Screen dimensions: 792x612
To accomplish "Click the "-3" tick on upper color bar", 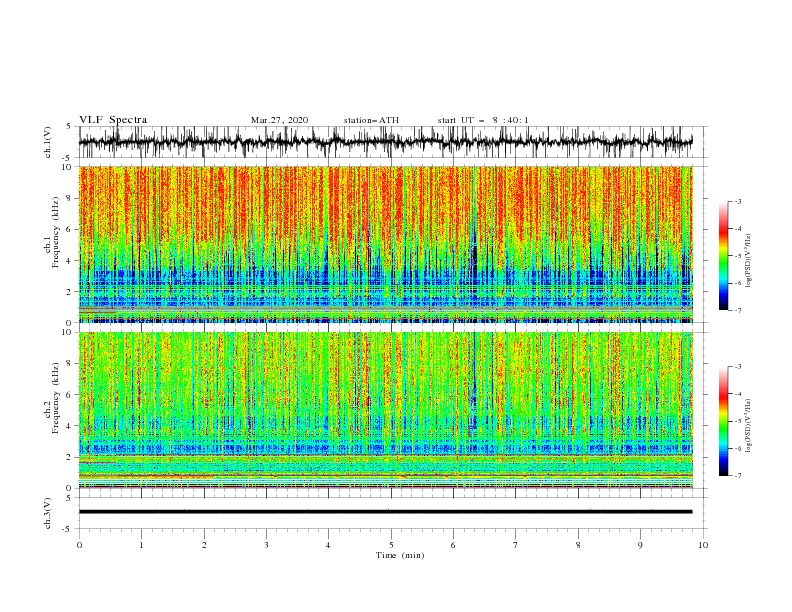I will [738, 201].
